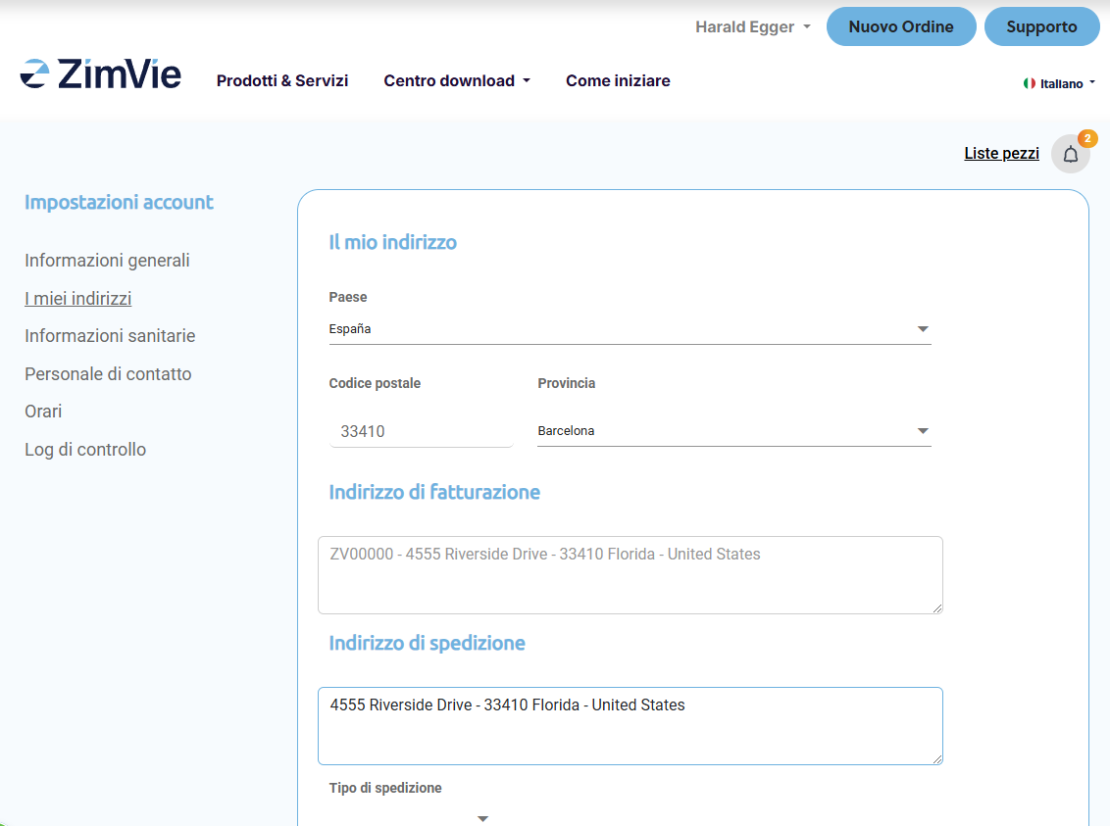The image size is (1110, 826).
Task: Select Informazioni generali in sidebar
Action: (107, 261)
